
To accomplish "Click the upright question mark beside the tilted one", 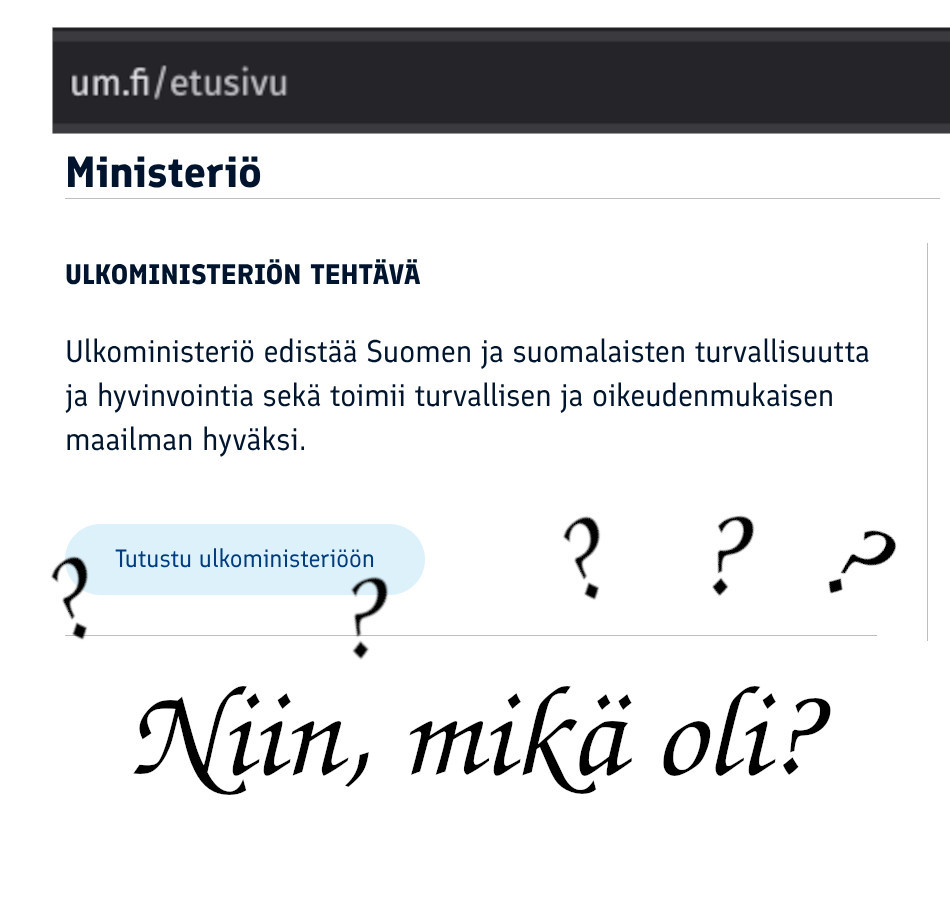I will click(x=732, y=555).
